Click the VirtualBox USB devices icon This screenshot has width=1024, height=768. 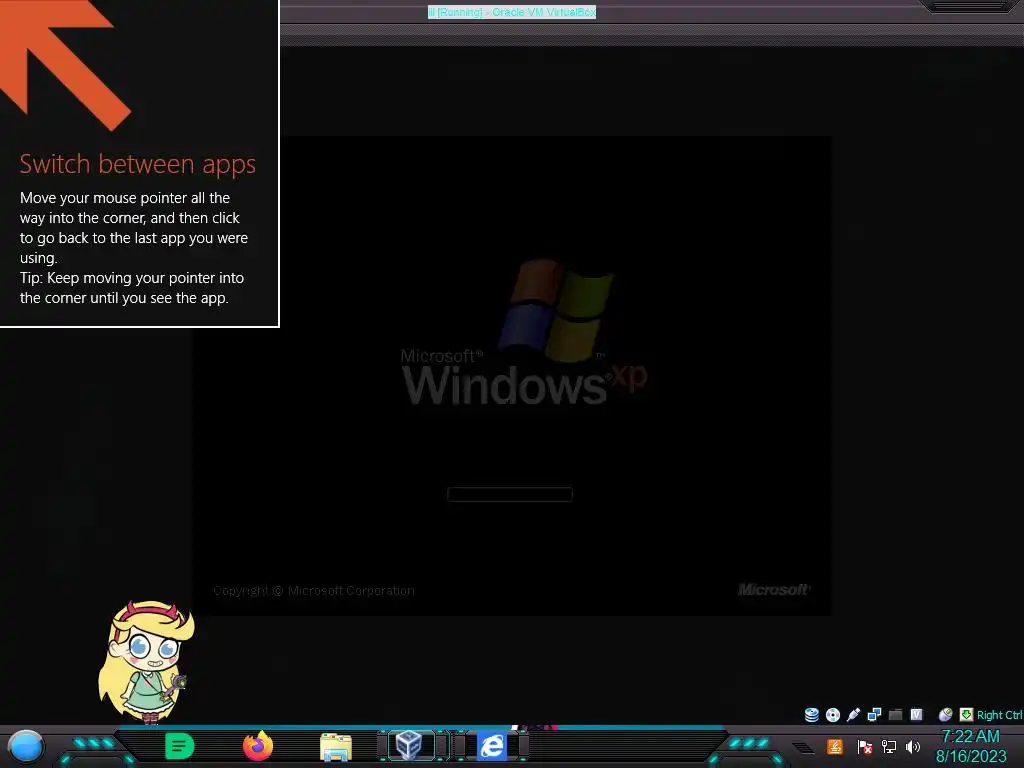854,714
